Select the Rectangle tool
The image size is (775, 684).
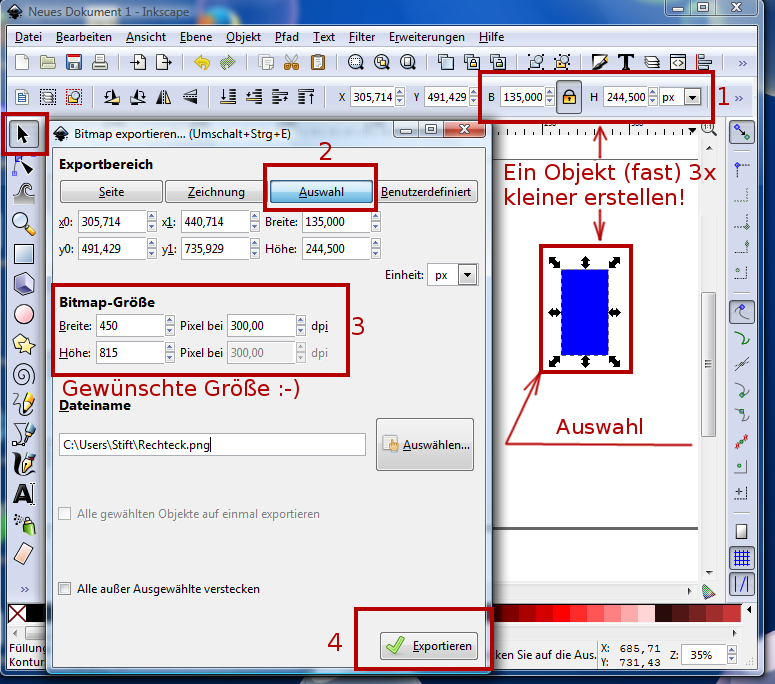click(x=23, y=254)
